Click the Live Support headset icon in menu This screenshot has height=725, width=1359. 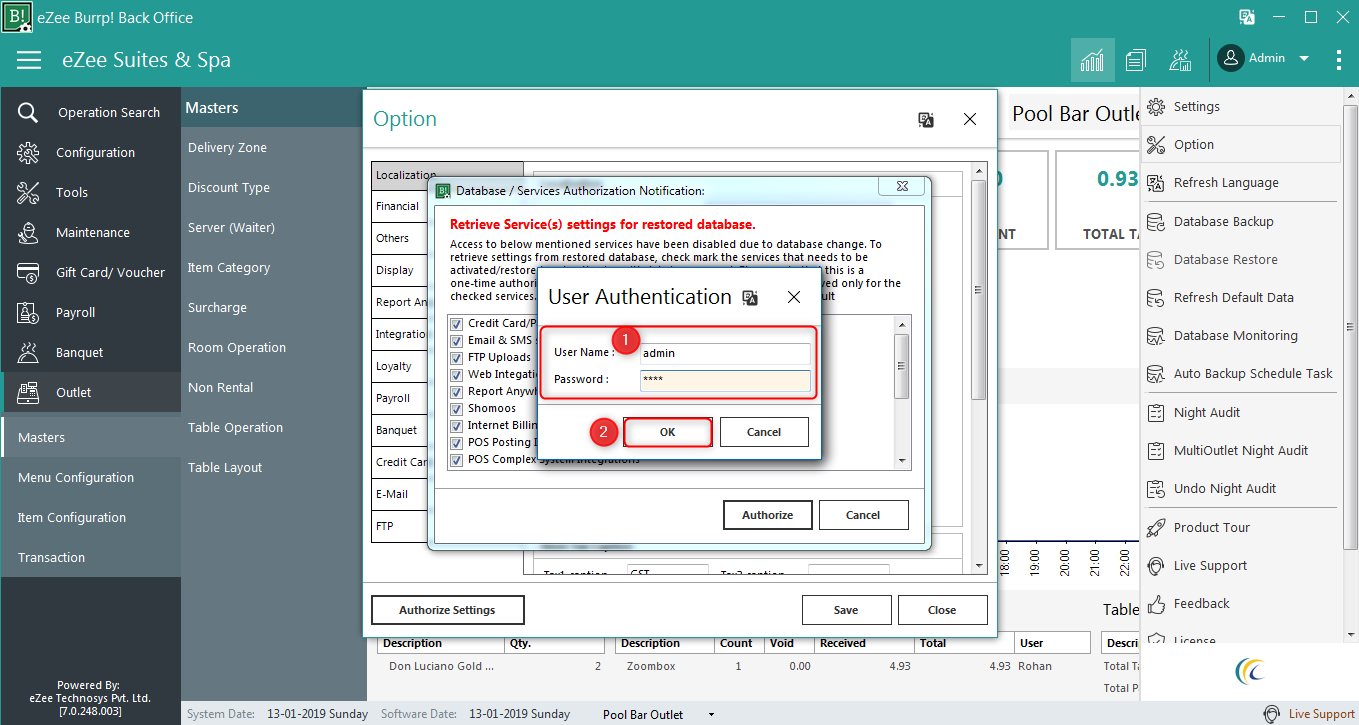pos(1157,566)
